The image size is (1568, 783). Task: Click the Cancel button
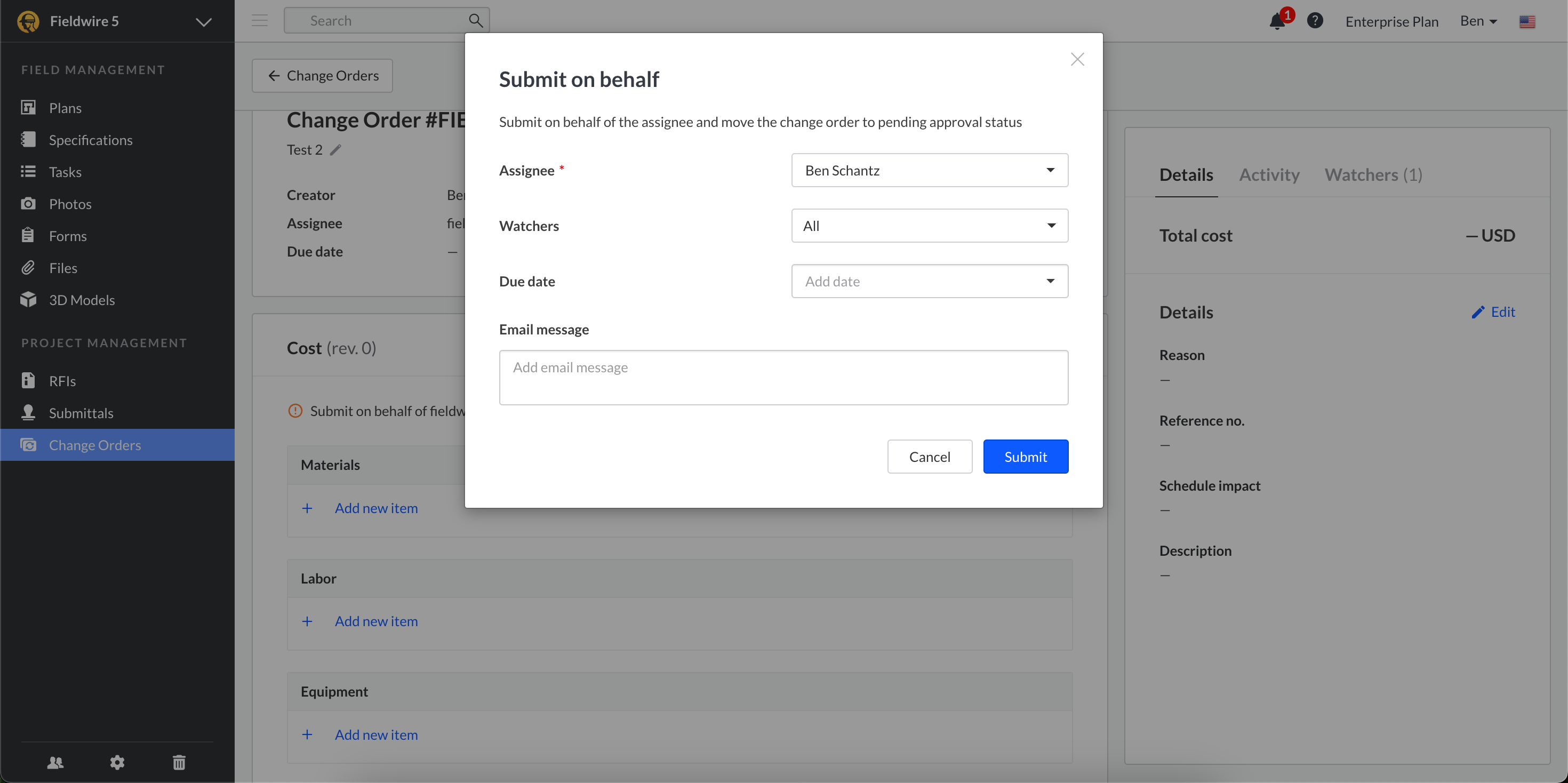point(929,457)
